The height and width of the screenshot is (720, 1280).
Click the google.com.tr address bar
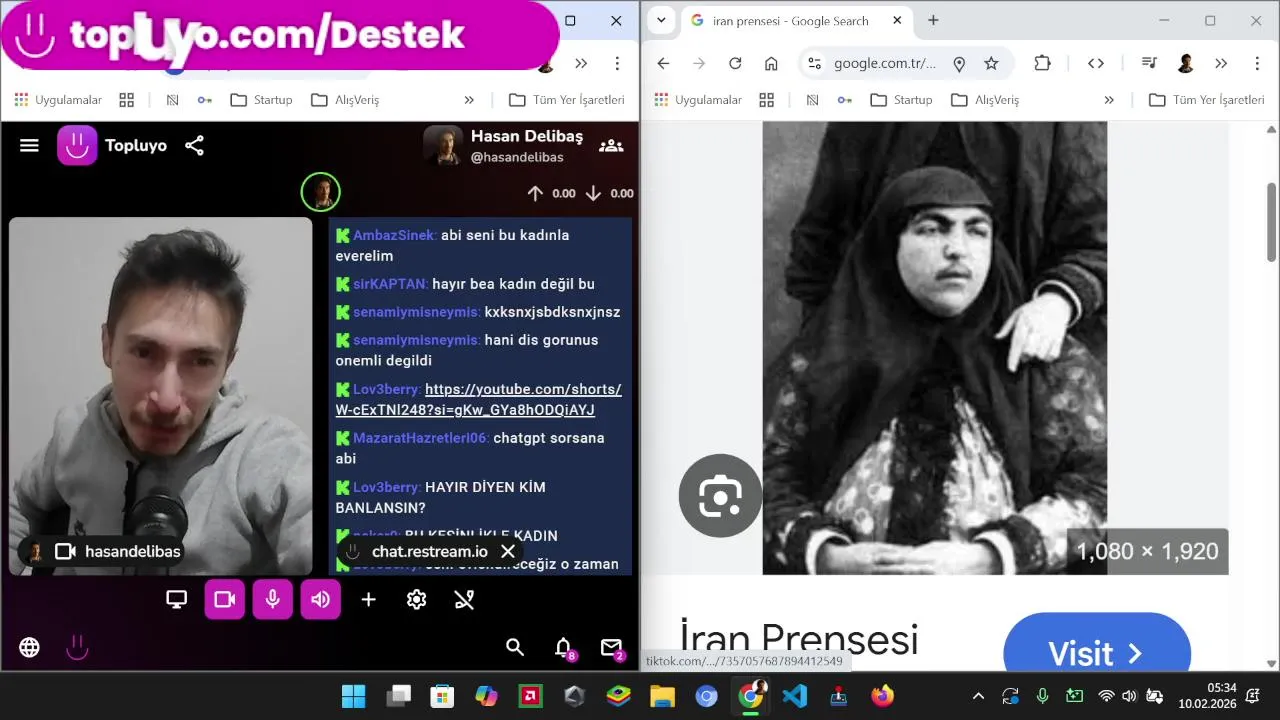[x=885, y=63]
